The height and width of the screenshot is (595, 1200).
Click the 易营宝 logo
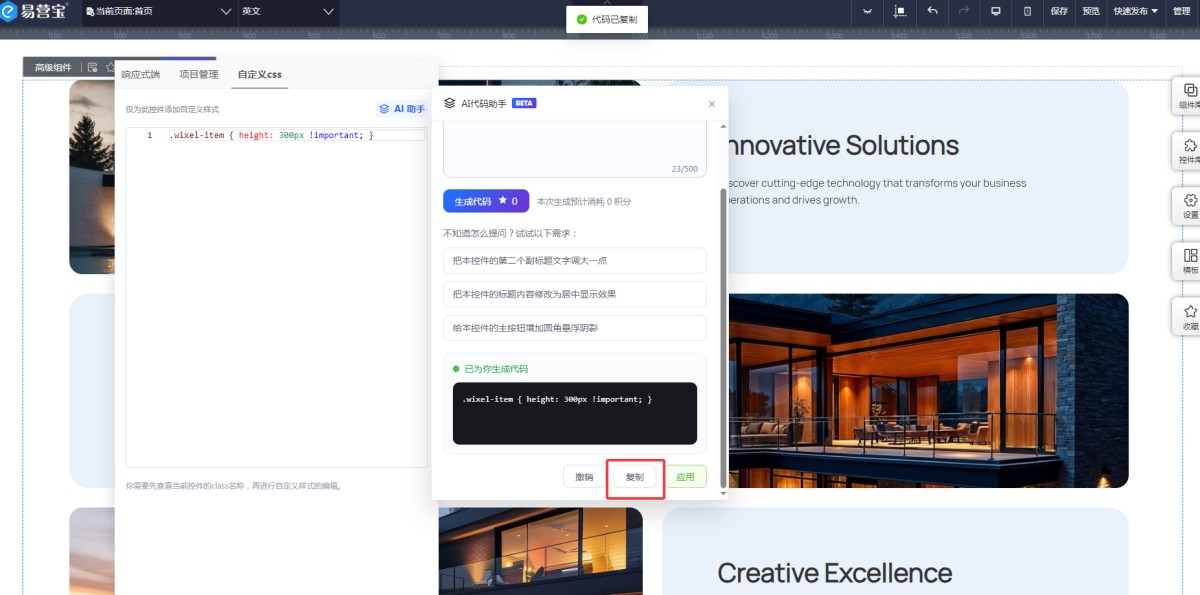(x=35, y=12)
